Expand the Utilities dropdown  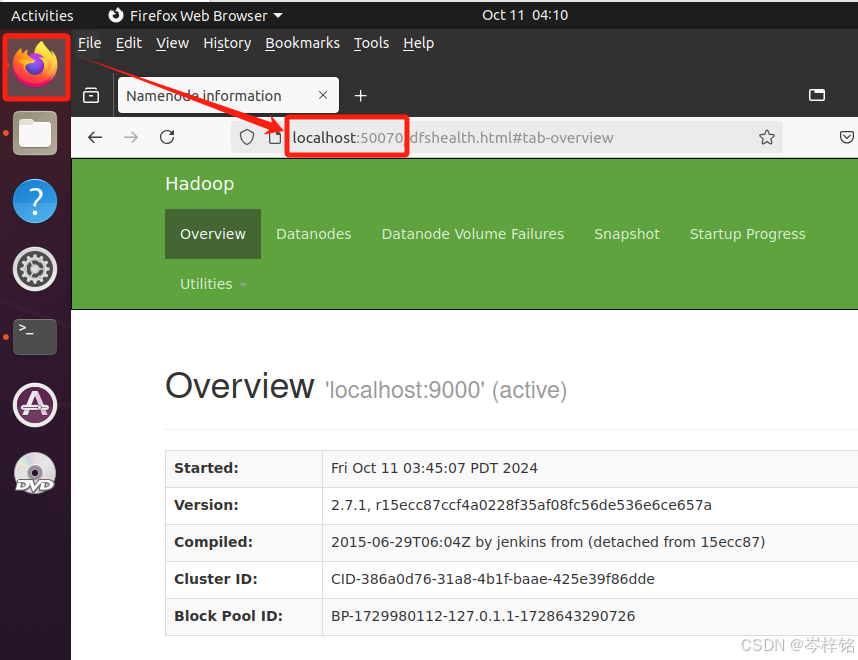[x=213, y=284]
